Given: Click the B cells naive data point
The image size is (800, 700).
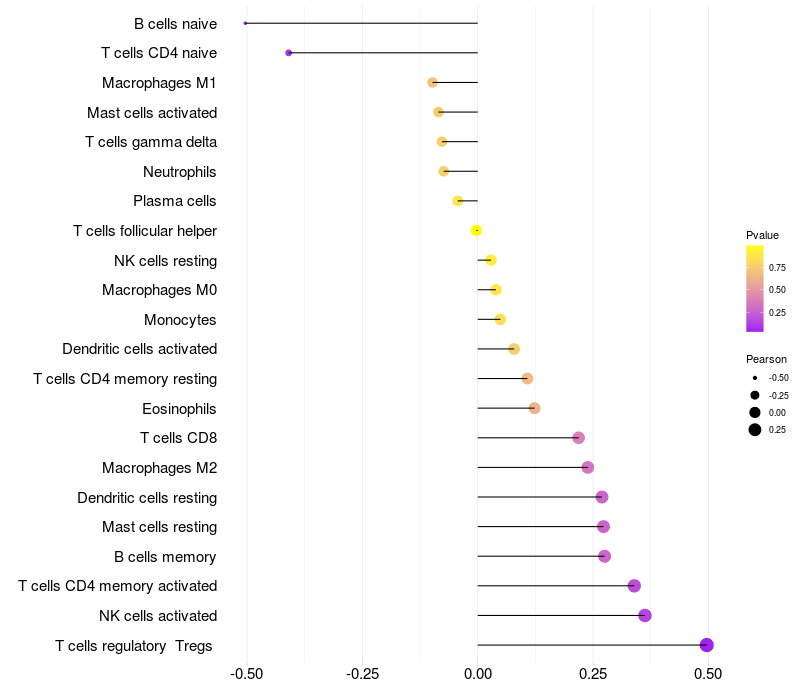Looking at the screenshot, I should [x=245, y=23].
